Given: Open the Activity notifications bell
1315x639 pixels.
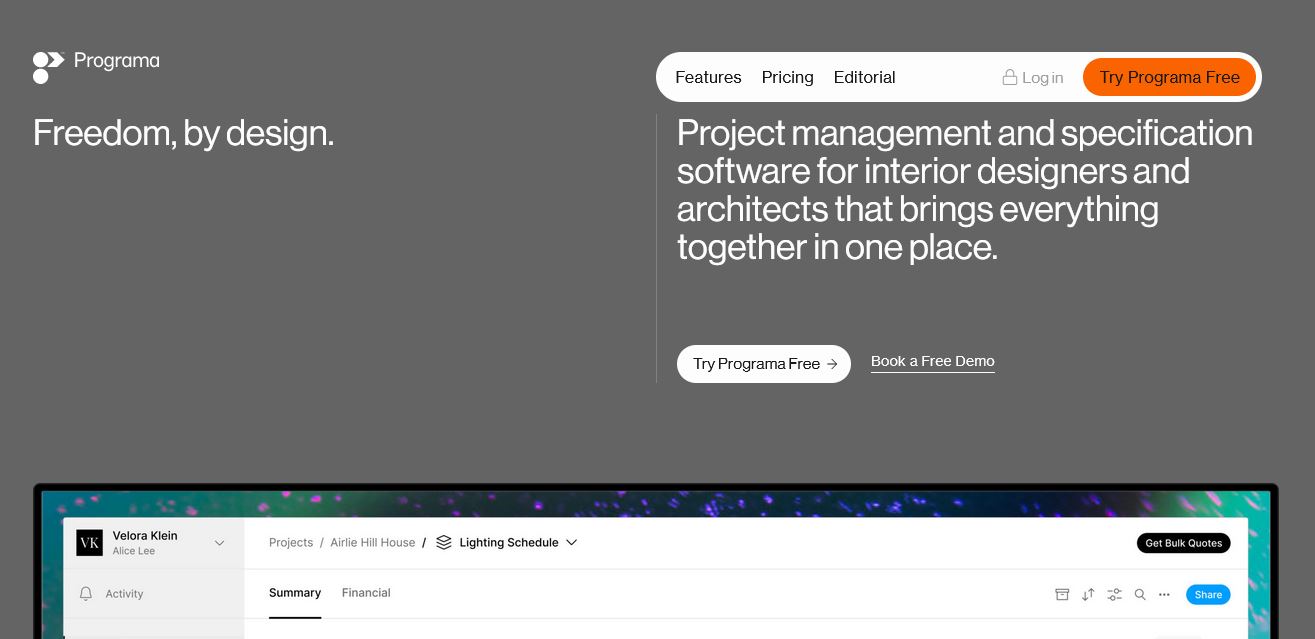Looking at the screenshot, I should pos(86,593).
